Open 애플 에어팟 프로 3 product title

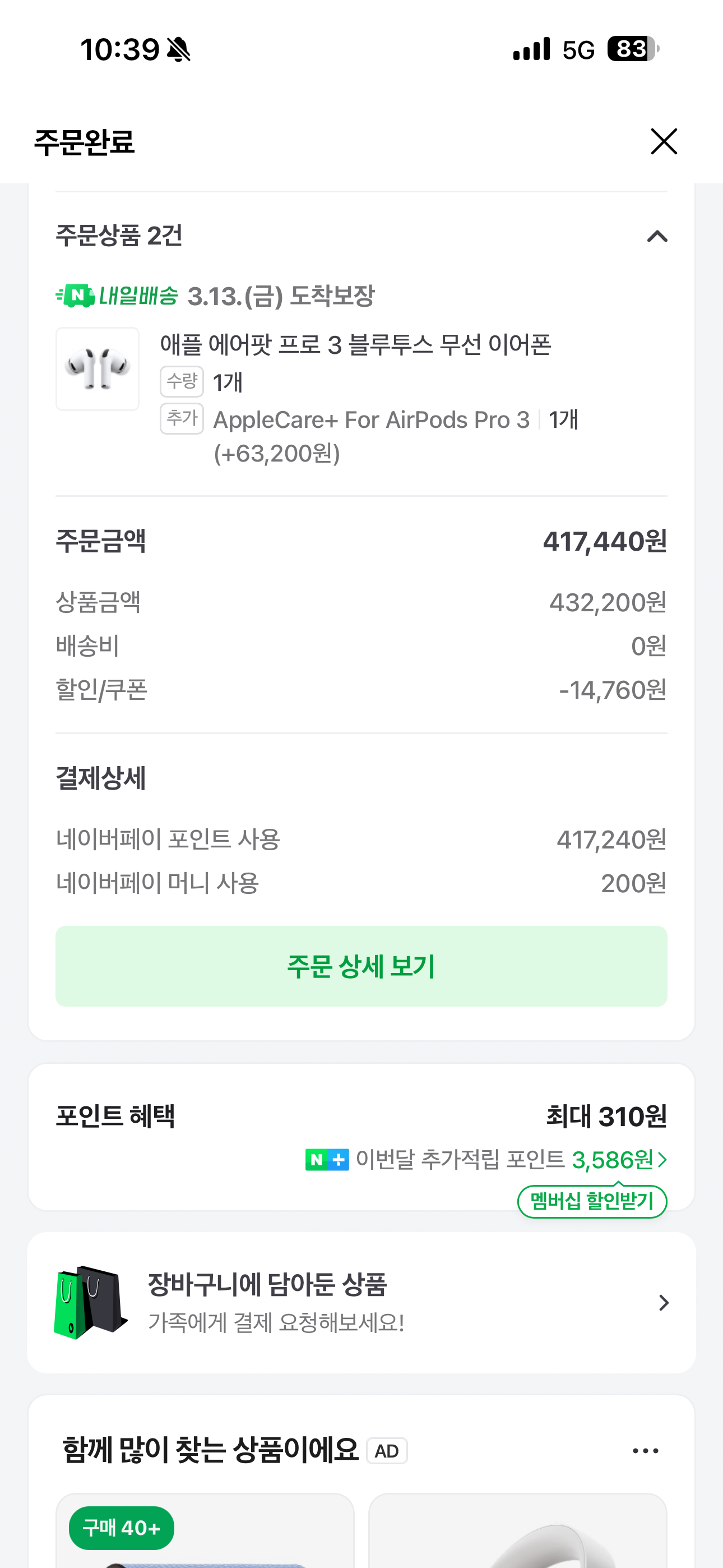click(x=355, y=344)
